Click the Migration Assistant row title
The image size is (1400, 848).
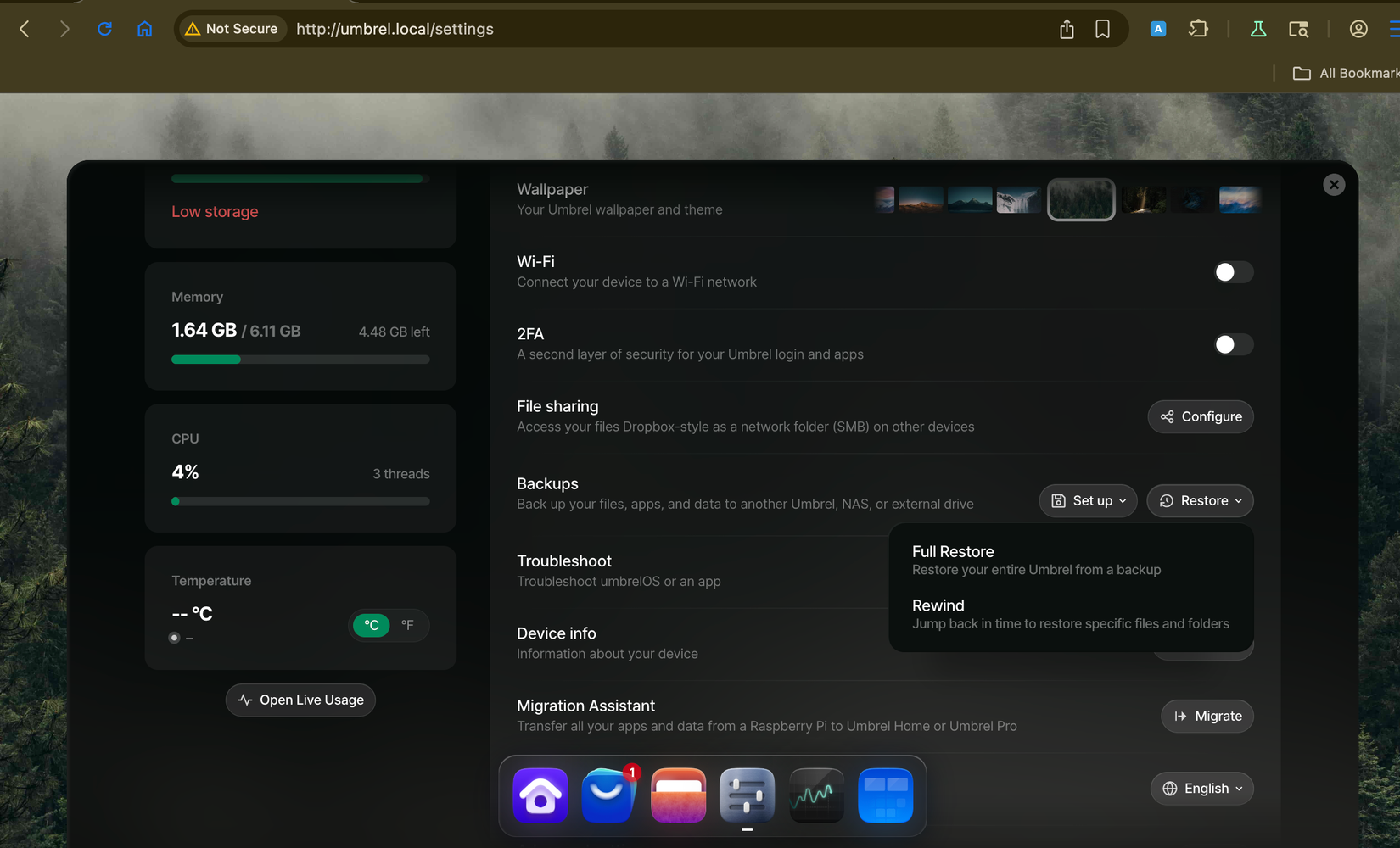[x=585, y=706]
